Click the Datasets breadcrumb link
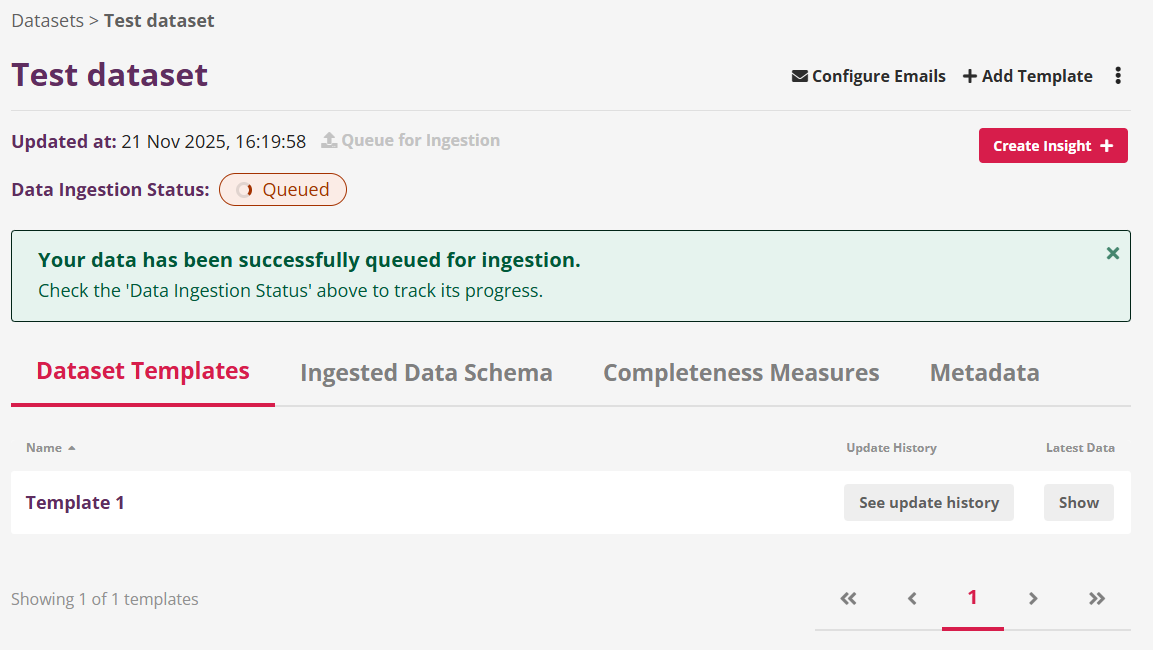Screen dimensions: 1153x650 click(47, 20)
